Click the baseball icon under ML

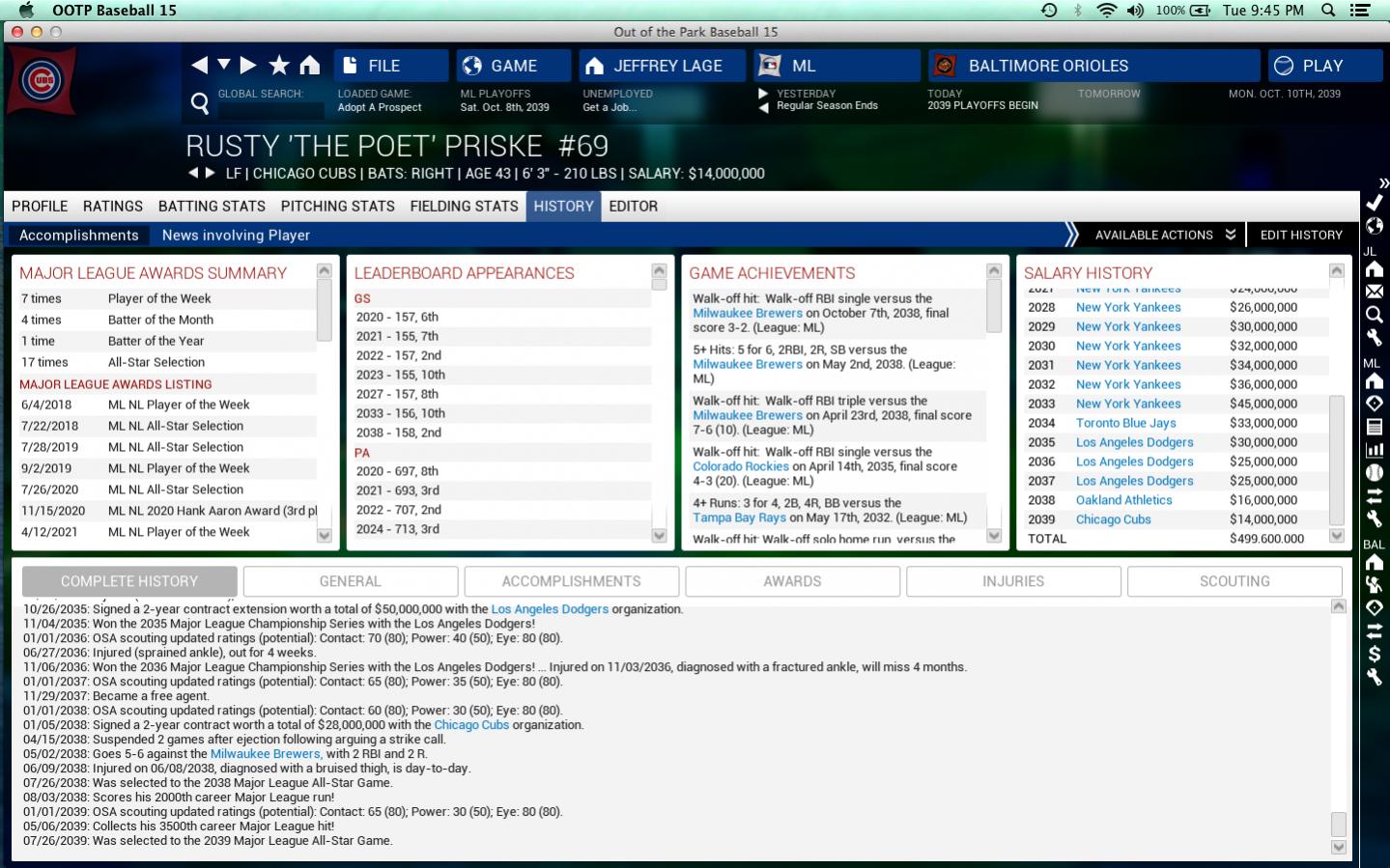(x=1375, y=473)
